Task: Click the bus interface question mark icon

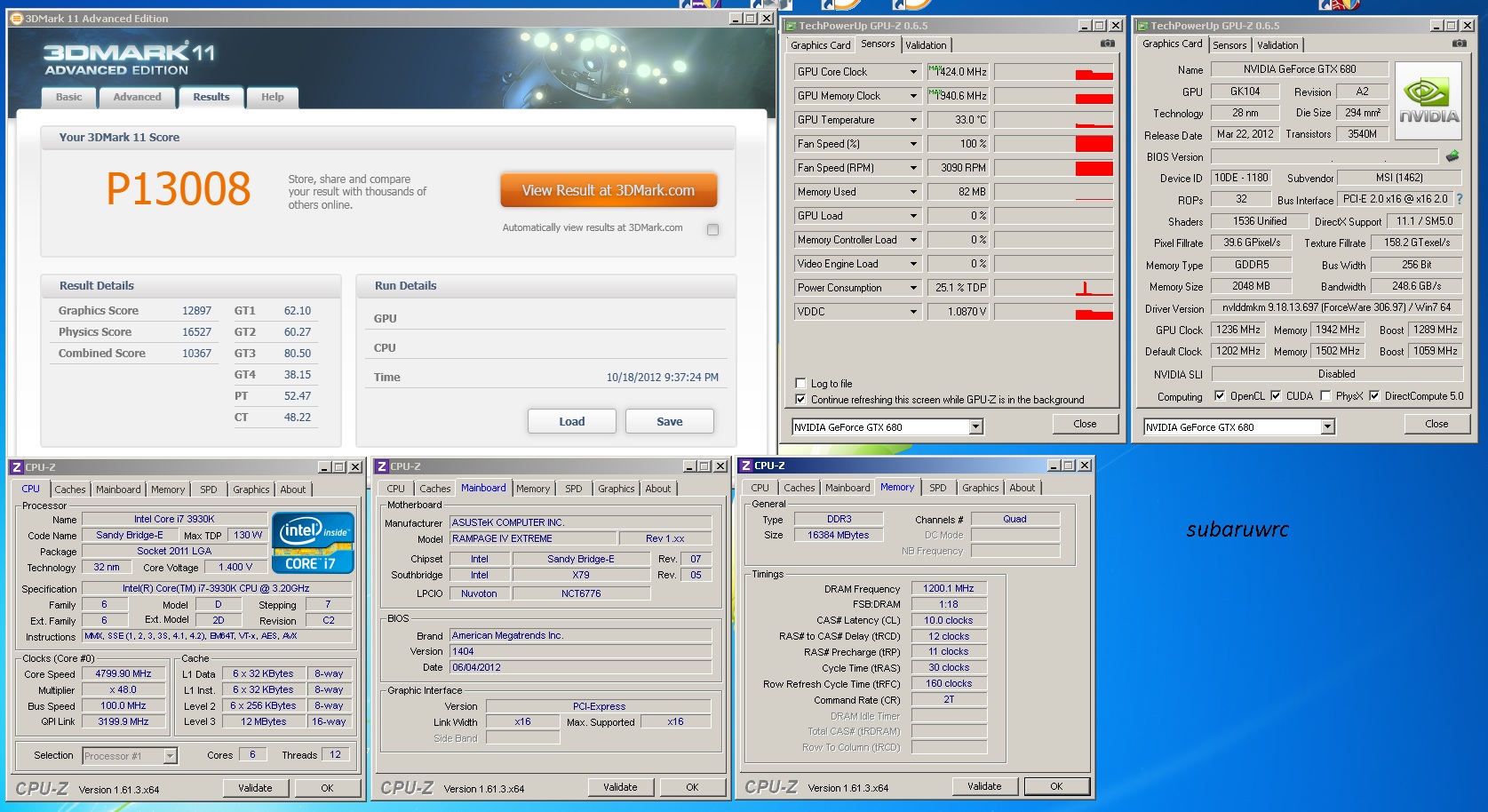Action: [x=1459, y=200]
